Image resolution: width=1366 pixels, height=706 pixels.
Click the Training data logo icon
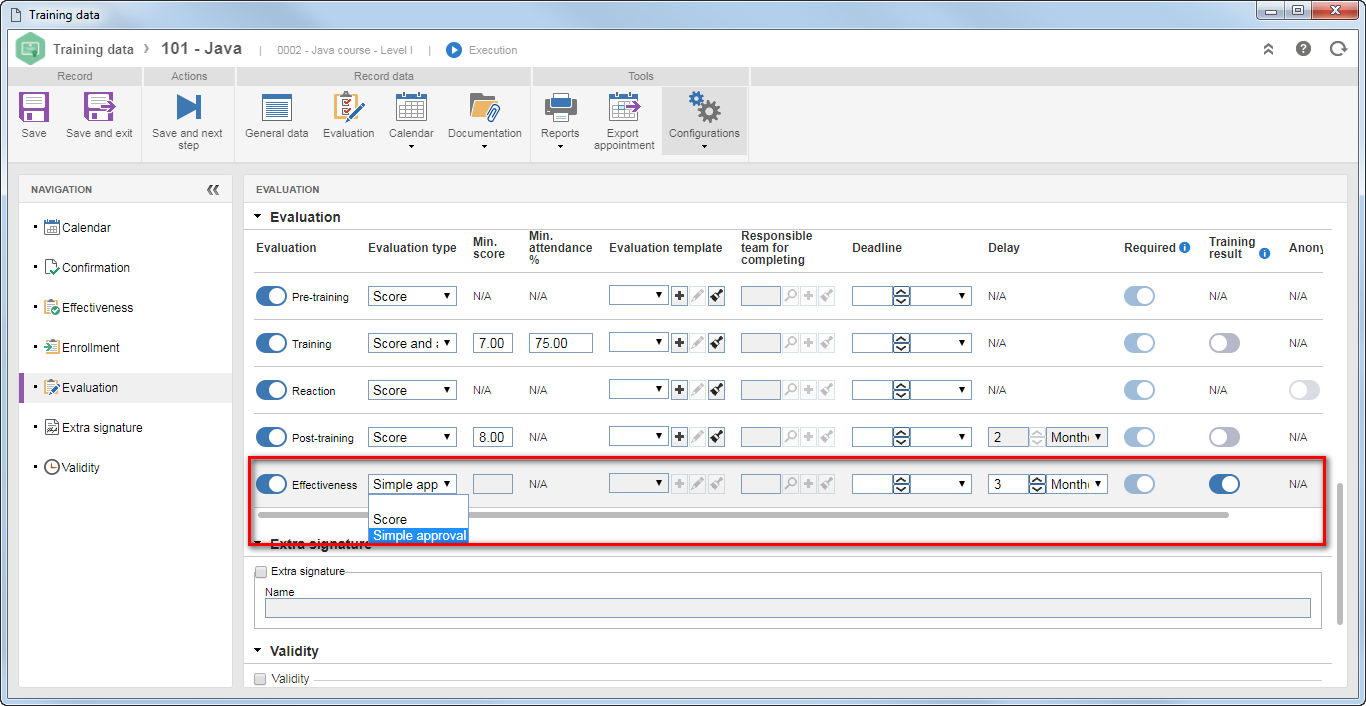[x=31, y=49]
